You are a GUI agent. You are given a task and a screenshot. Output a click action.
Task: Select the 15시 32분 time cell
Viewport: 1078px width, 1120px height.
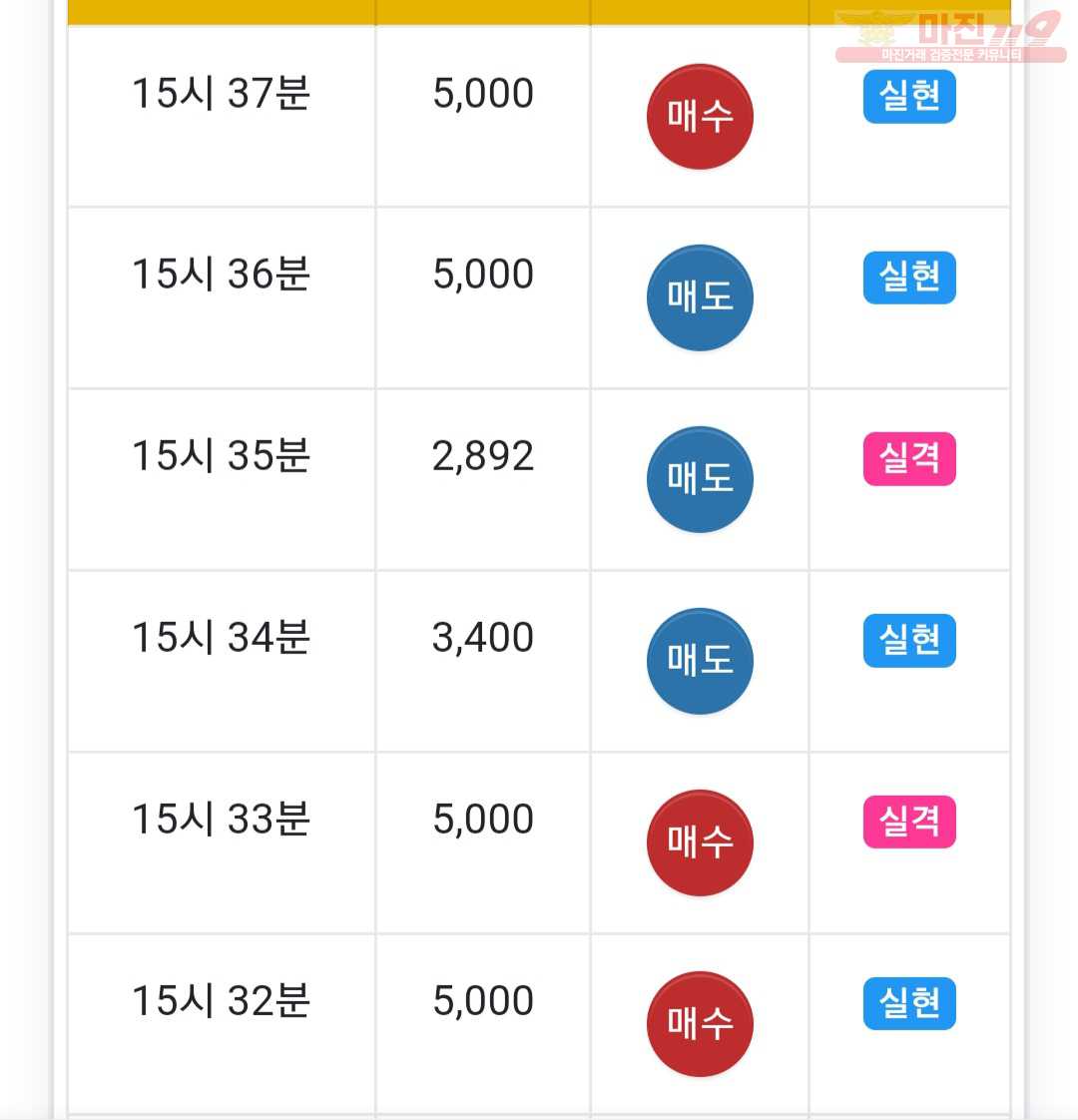221,1001
